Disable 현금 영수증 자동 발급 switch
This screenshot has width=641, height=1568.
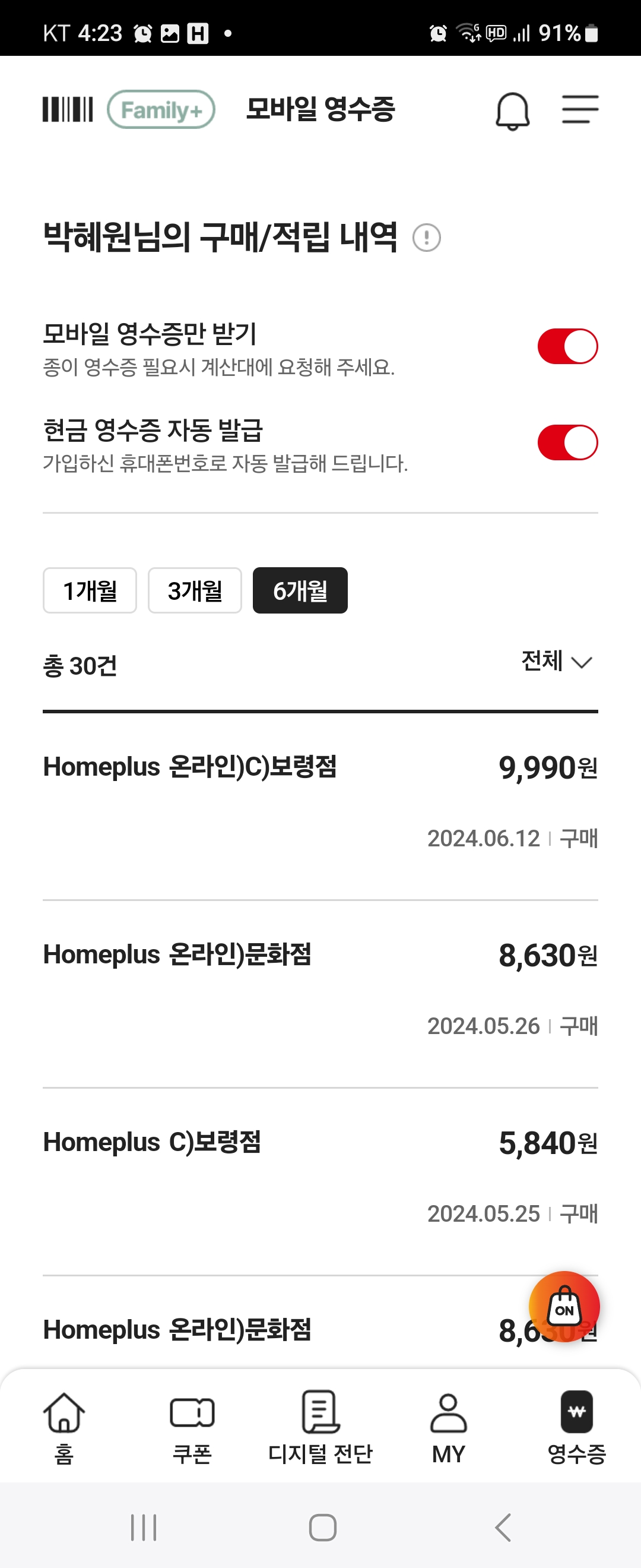567,442
